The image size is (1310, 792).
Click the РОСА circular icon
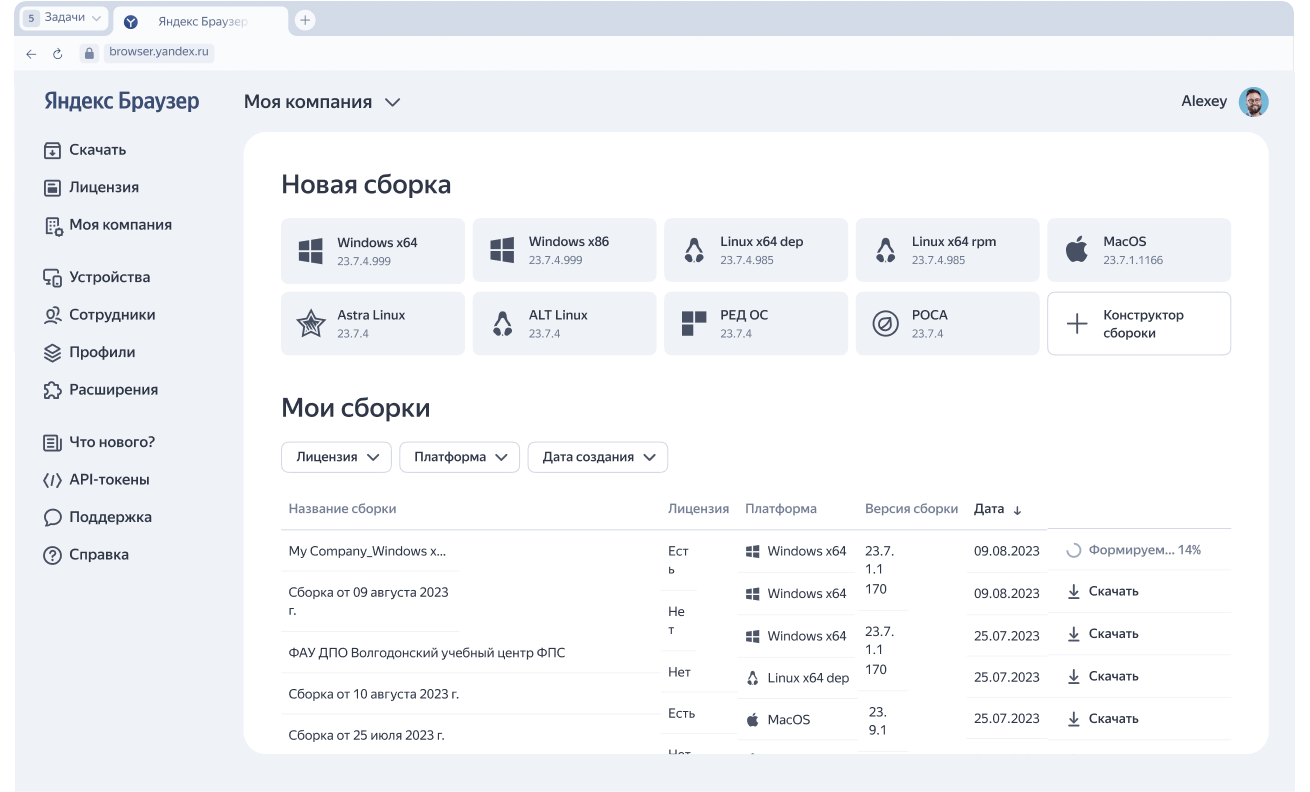885,324
